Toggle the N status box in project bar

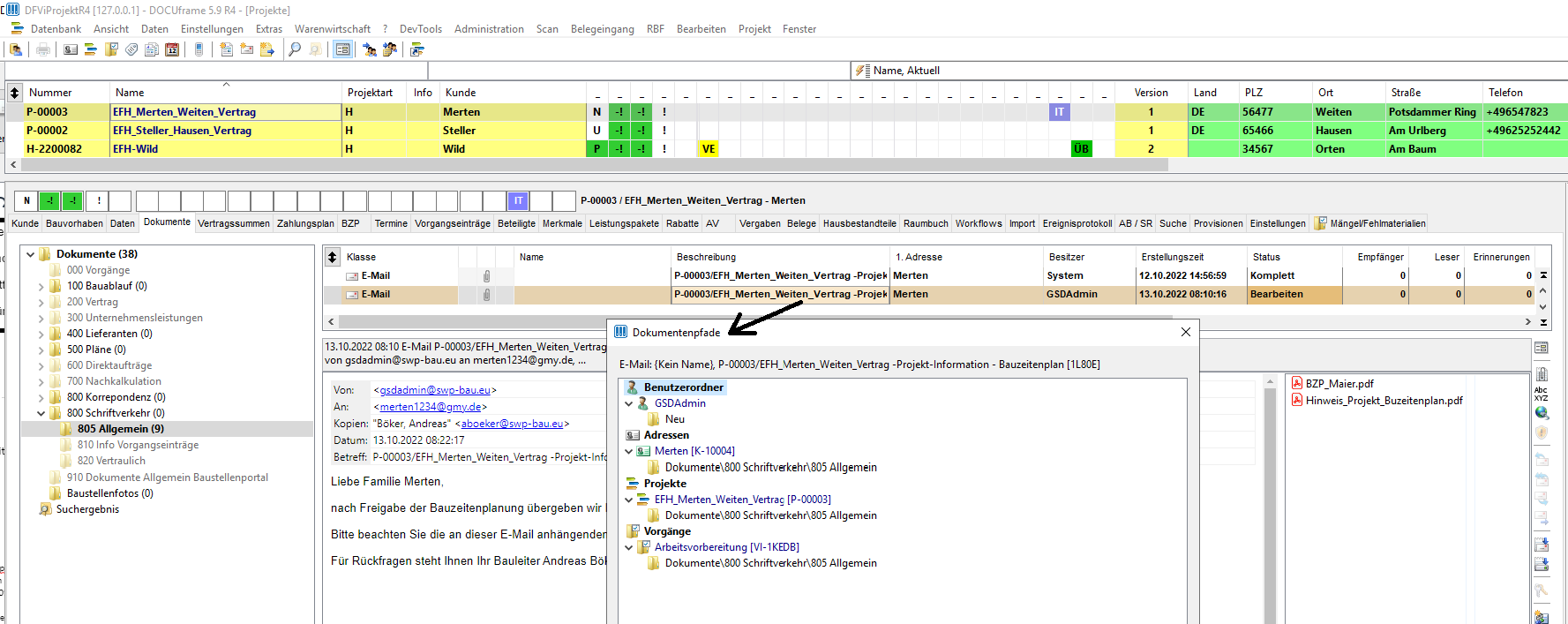[x=26, y=201]
